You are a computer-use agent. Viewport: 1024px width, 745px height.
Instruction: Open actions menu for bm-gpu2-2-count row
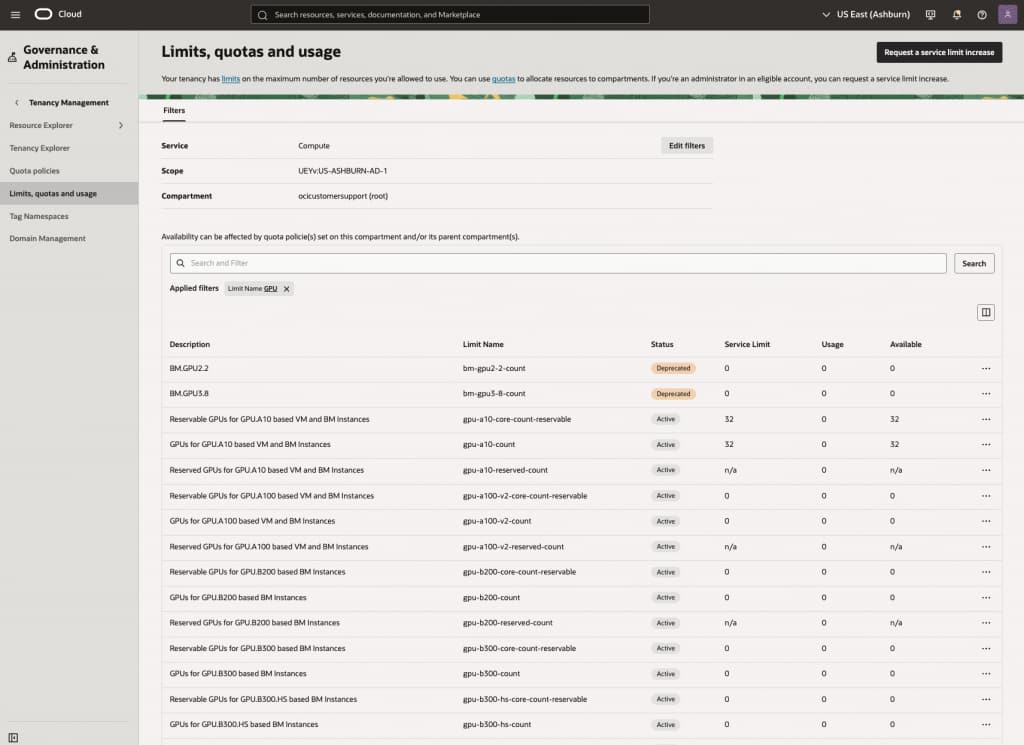(985, 368)
